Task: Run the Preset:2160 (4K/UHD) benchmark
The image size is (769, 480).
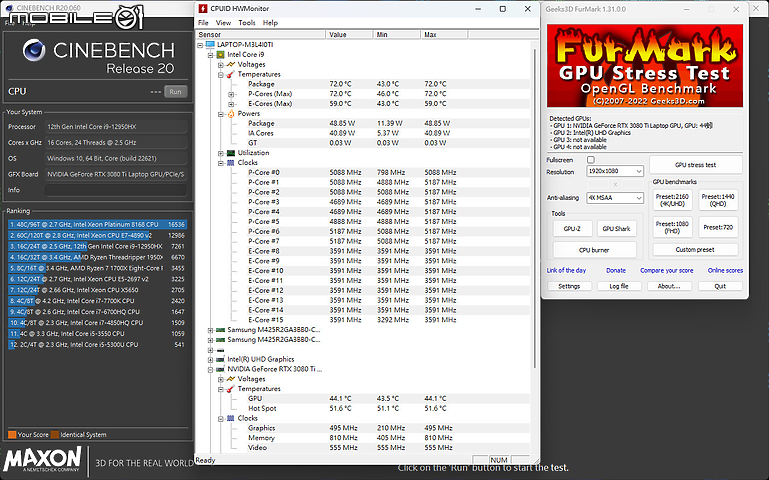Action: pos(672,200)
